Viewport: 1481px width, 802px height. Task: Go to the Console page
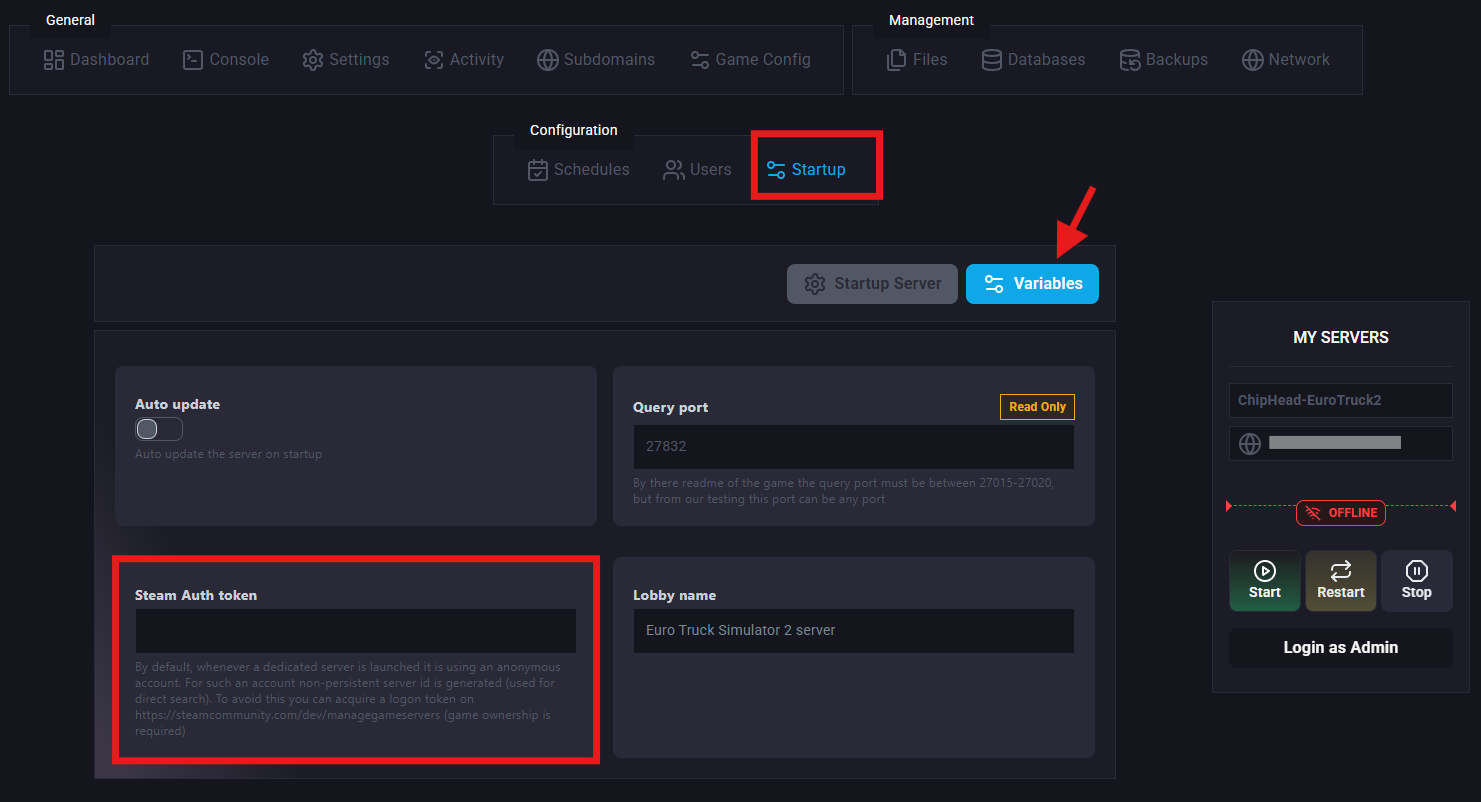226,60
